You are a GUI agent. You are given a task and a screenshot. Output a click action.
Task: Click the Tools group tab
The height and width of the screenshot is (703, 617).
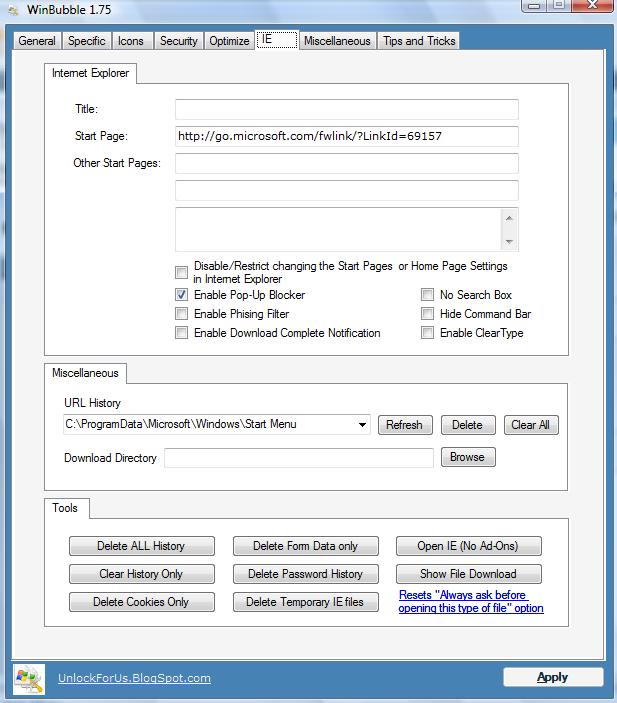pos(65,508)
